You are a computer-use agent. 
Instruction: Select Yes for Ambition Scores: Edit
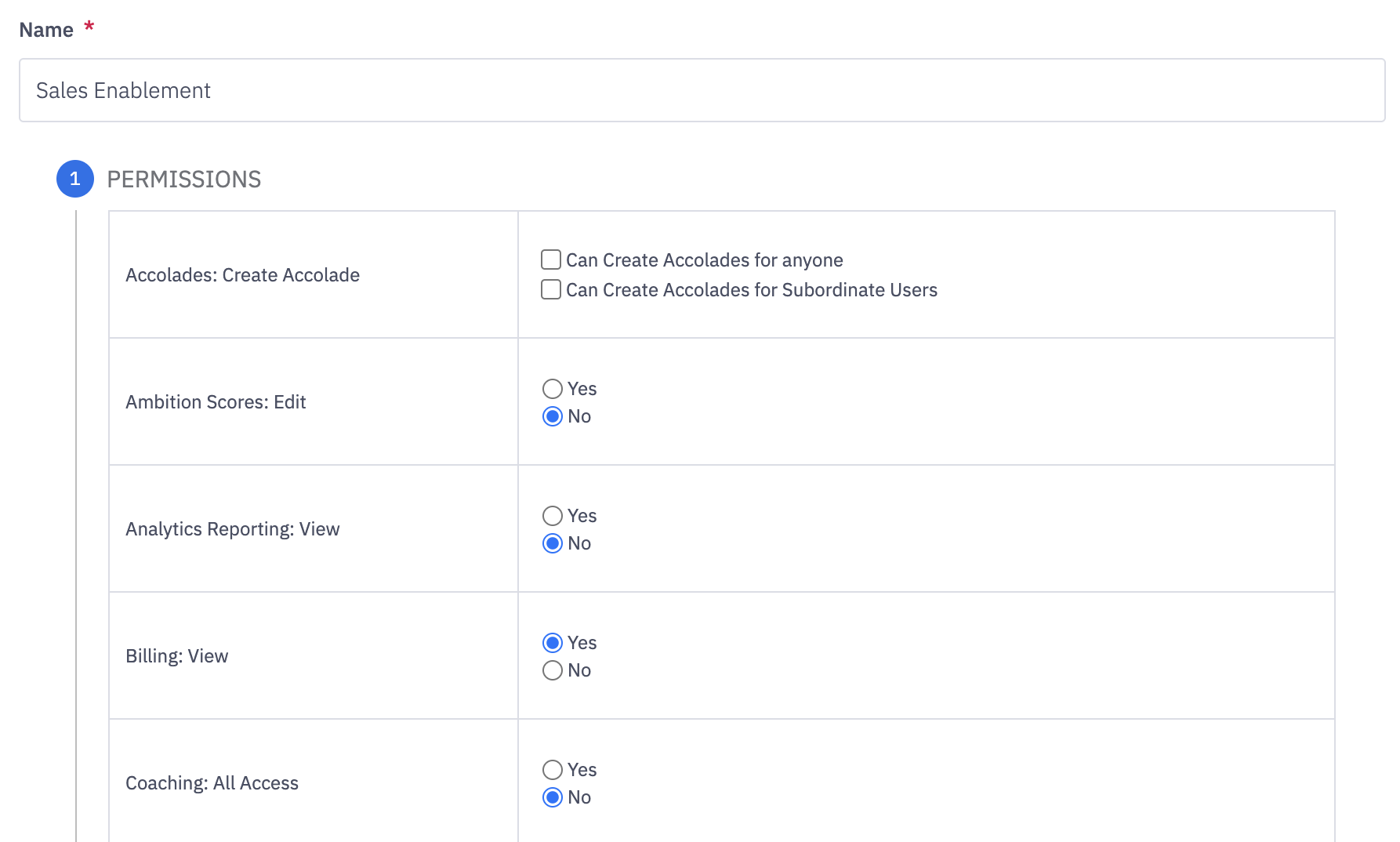(553, 389)
